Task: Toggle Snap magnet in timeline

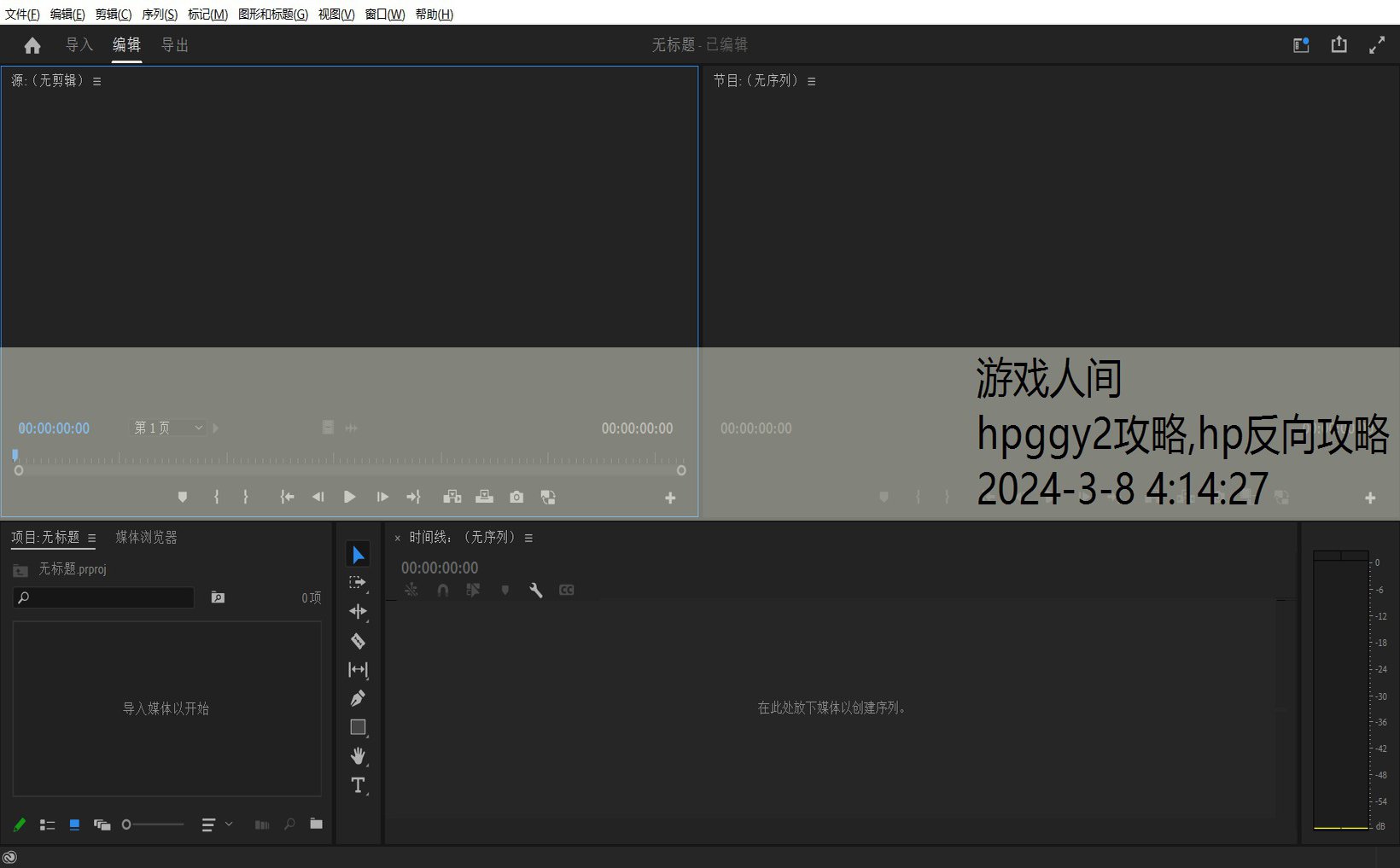Action: coord(442,590)
